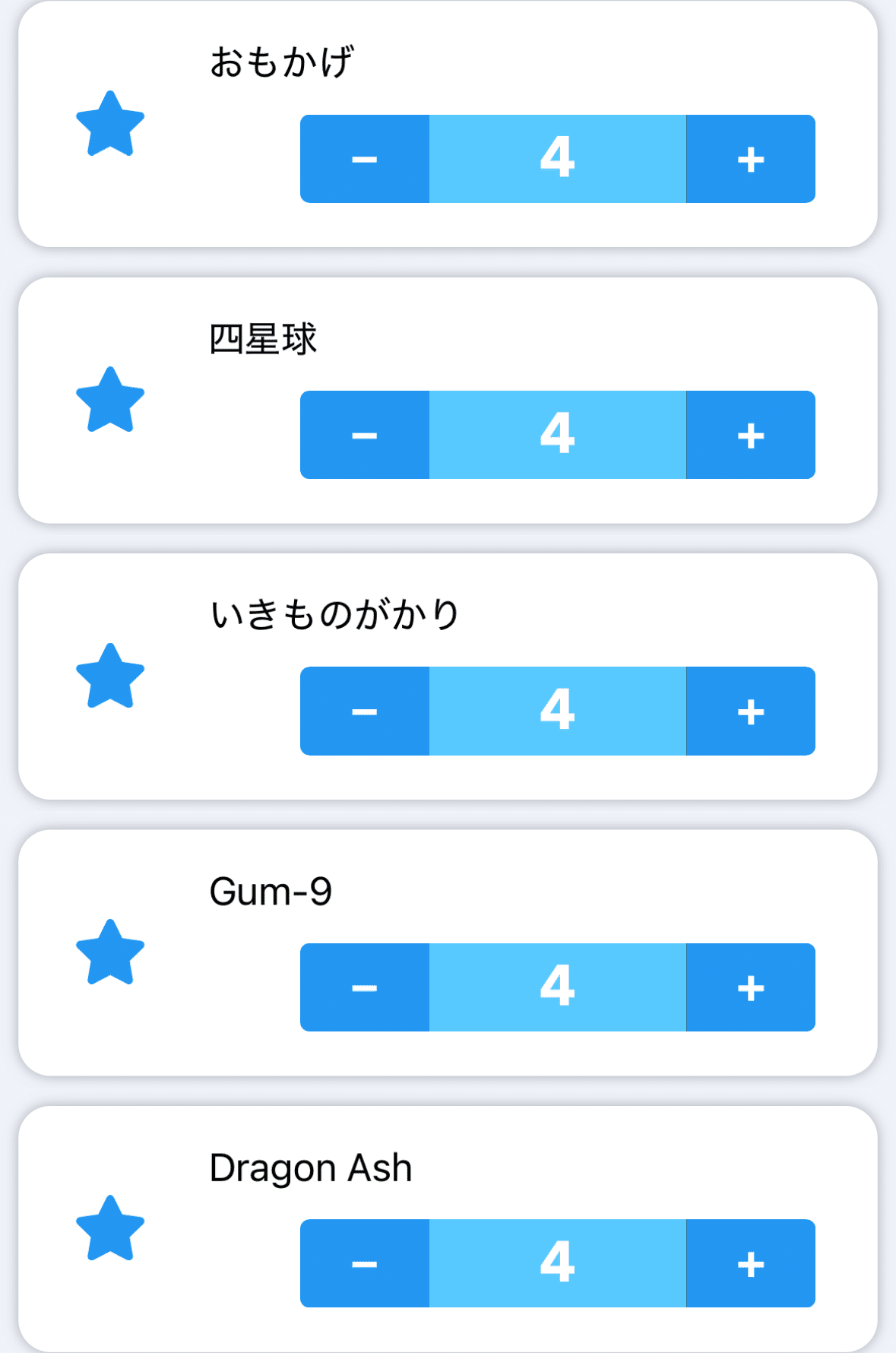Toggle the Dragon Ash favorite star
Screen dimensions: 896x1353
coord(110,1229)
